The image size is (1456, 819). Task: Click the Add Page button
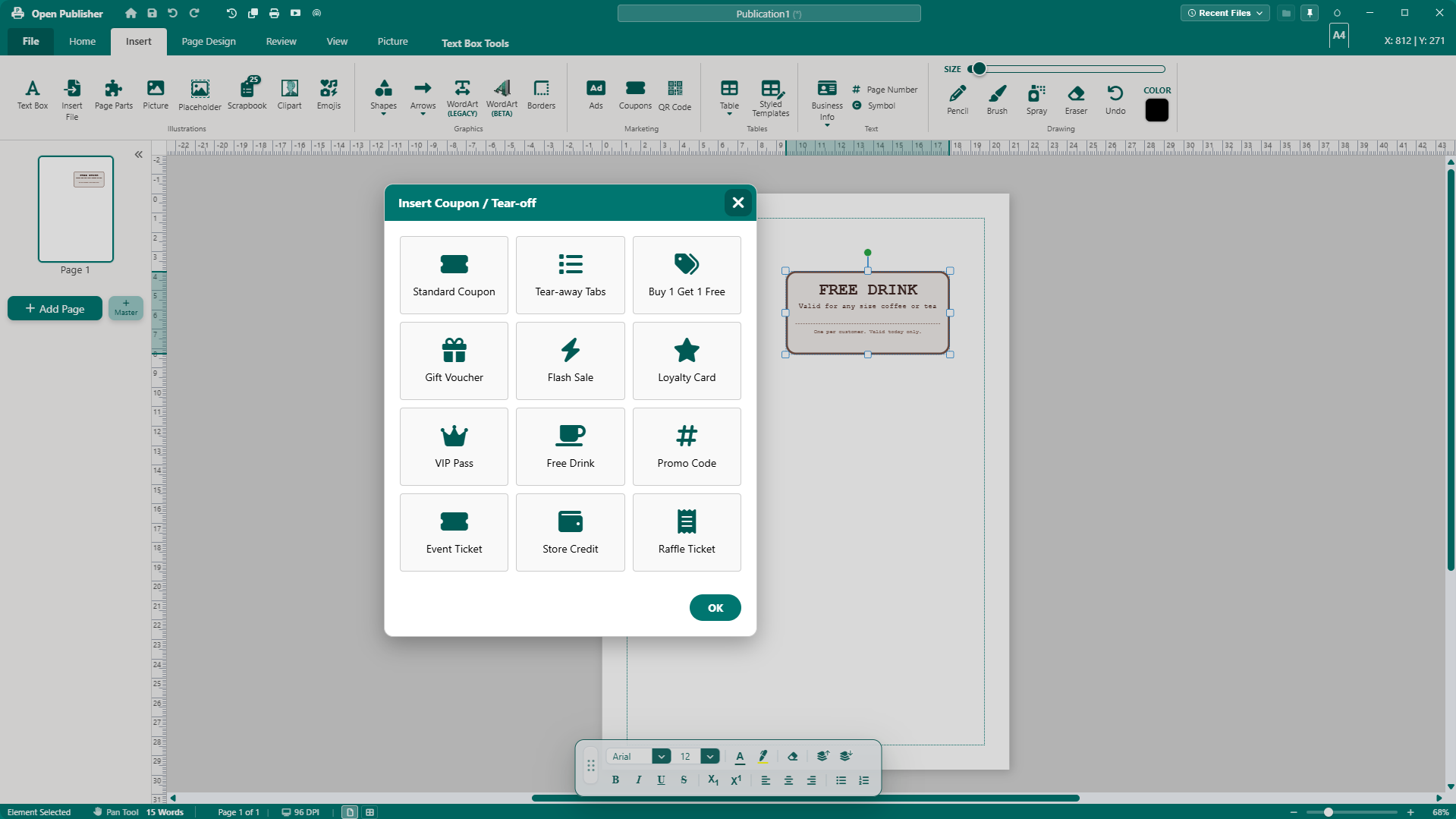point(55,308)
